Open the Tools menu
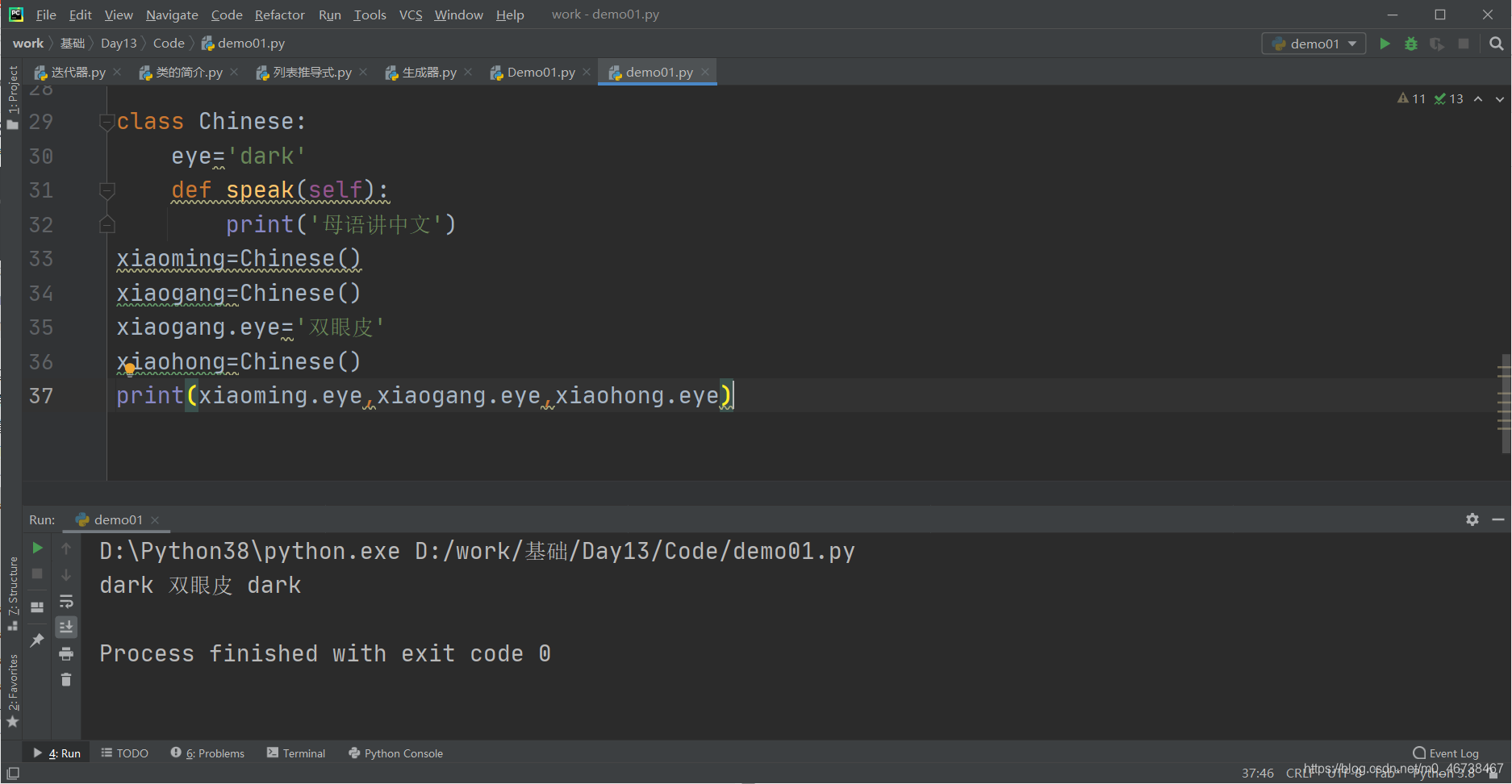 [x=370, y=15]
